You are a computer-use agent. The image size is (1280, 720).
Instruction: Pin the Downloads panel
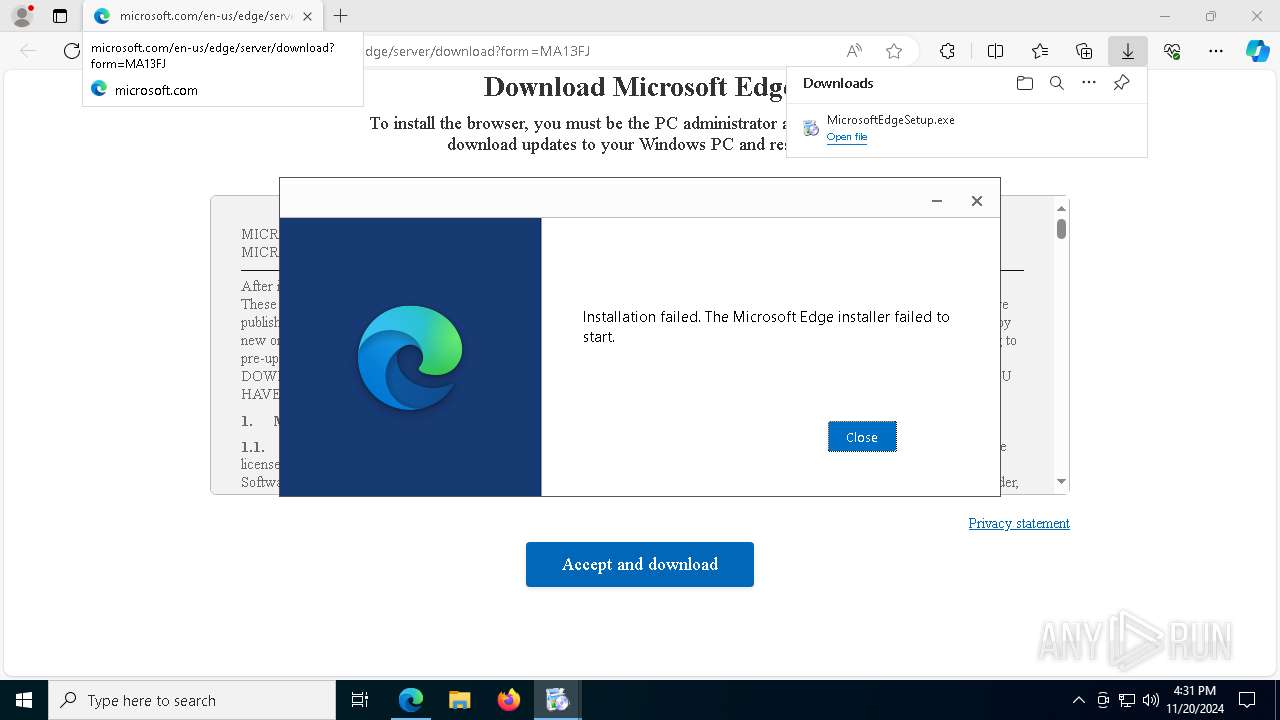pyautogui.click(x=1121, y=84)
